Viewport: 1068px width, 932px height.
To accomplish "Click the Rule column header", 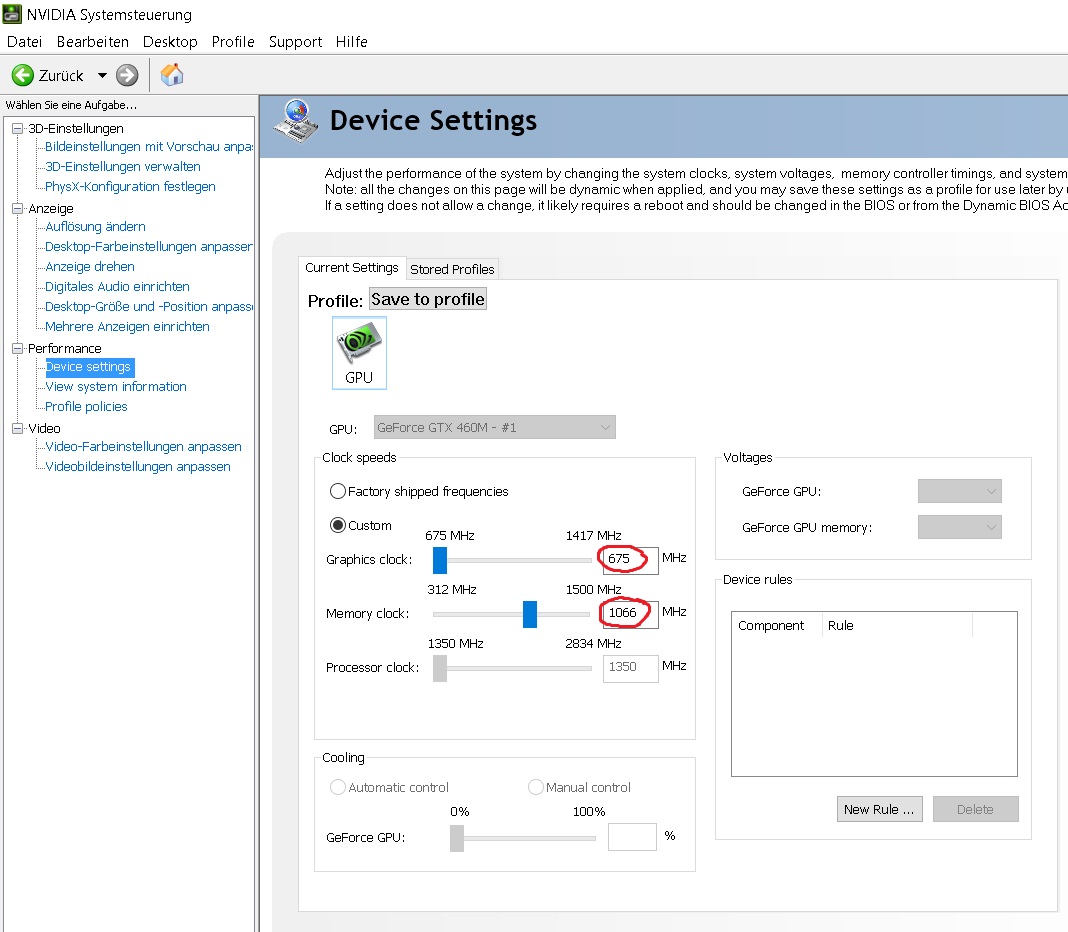I will click(897, 625).
